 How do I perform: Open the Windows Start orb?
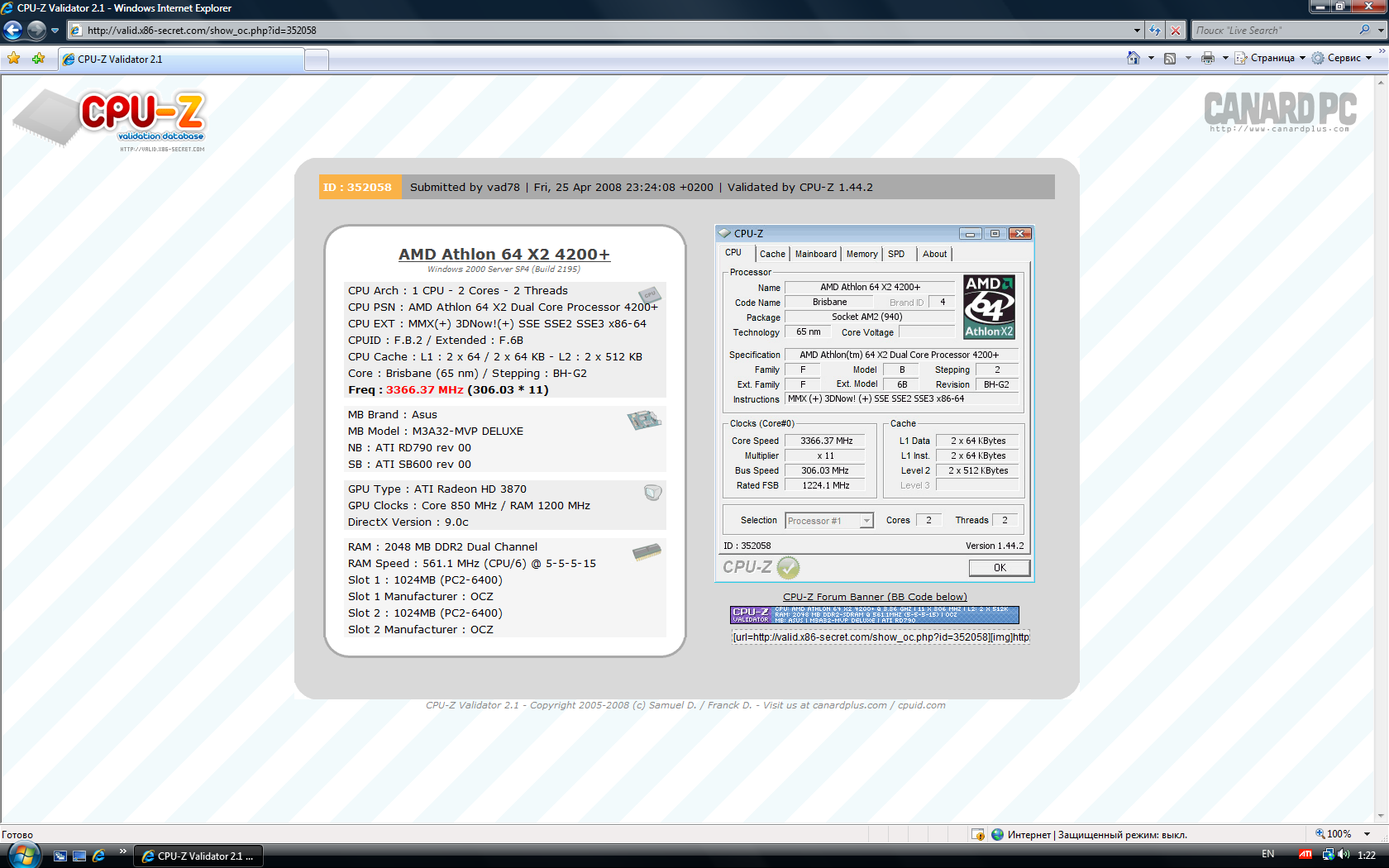click(x=24, y=856)
